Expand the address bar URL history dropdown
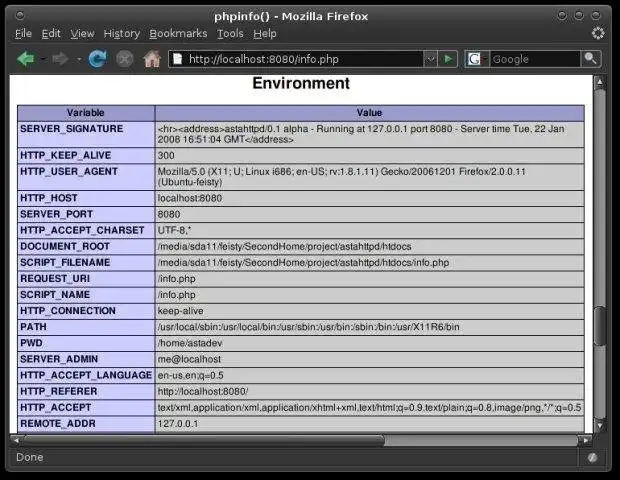The width and height of the screenshot is (620, 480). point(430,59)
